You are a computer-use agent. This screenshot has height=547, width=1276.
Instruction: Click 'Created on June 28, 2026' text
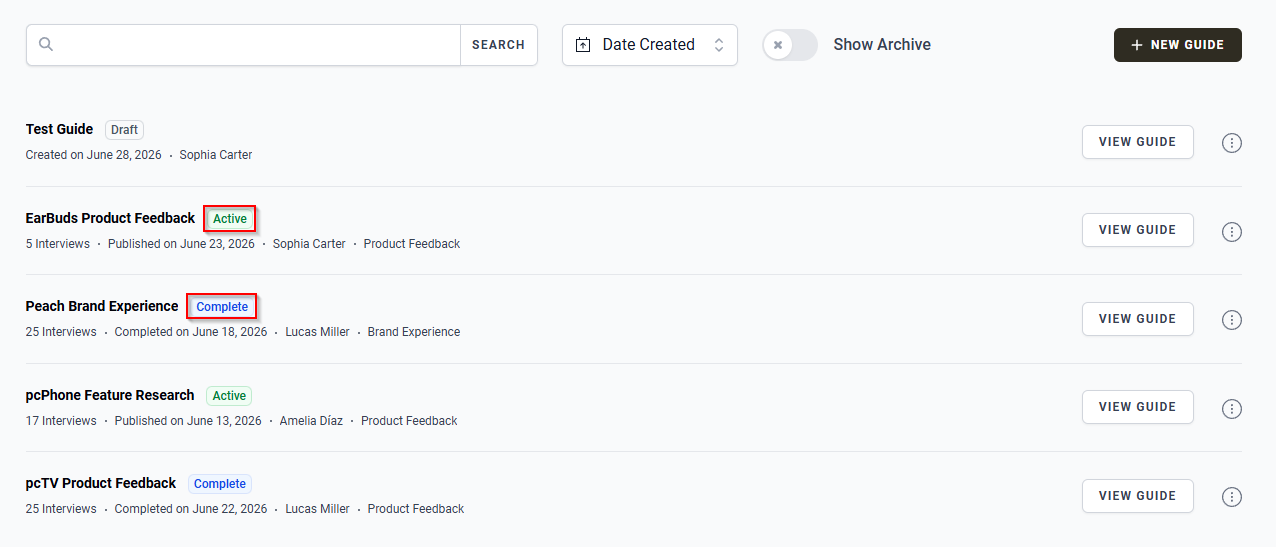point(94,155)
